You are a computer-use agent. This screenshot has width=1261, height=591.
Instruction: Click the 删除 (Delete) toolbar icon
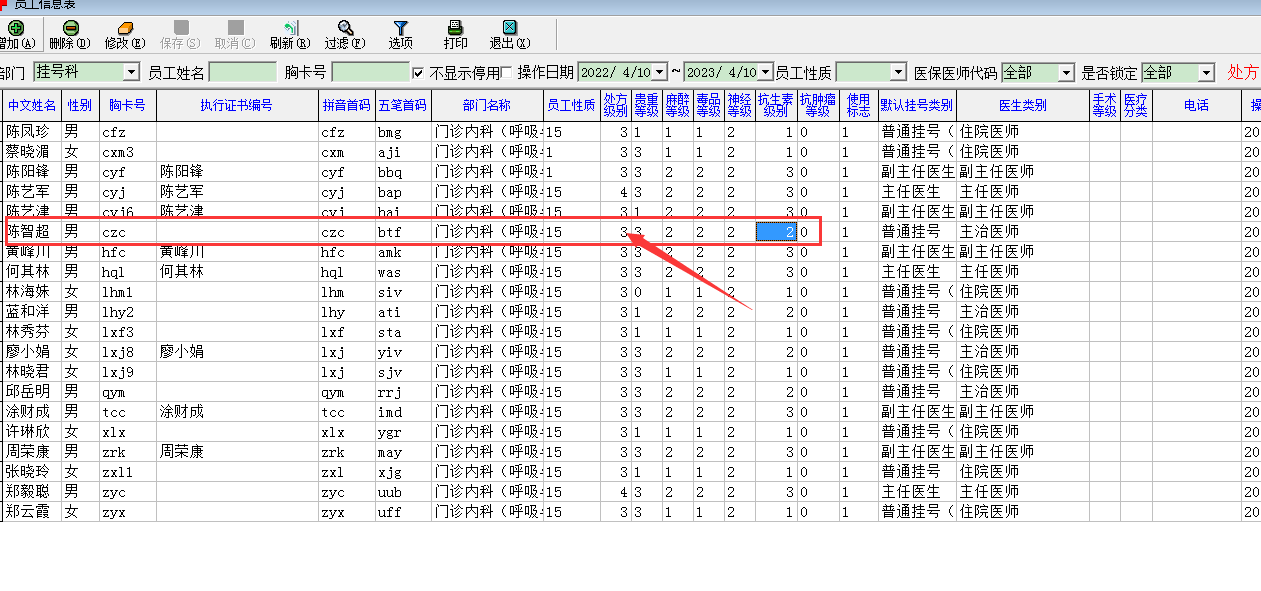point(69,28)
